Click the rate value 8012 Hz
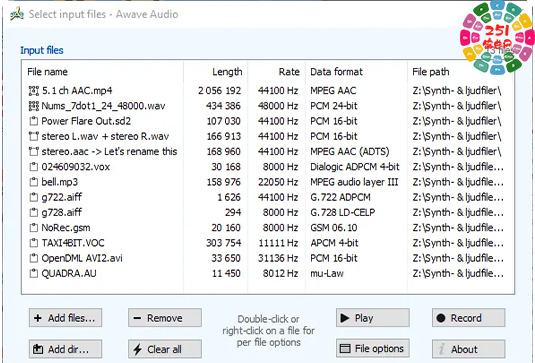The height and width of the screenshot is (363, 535). pos(280,273)
